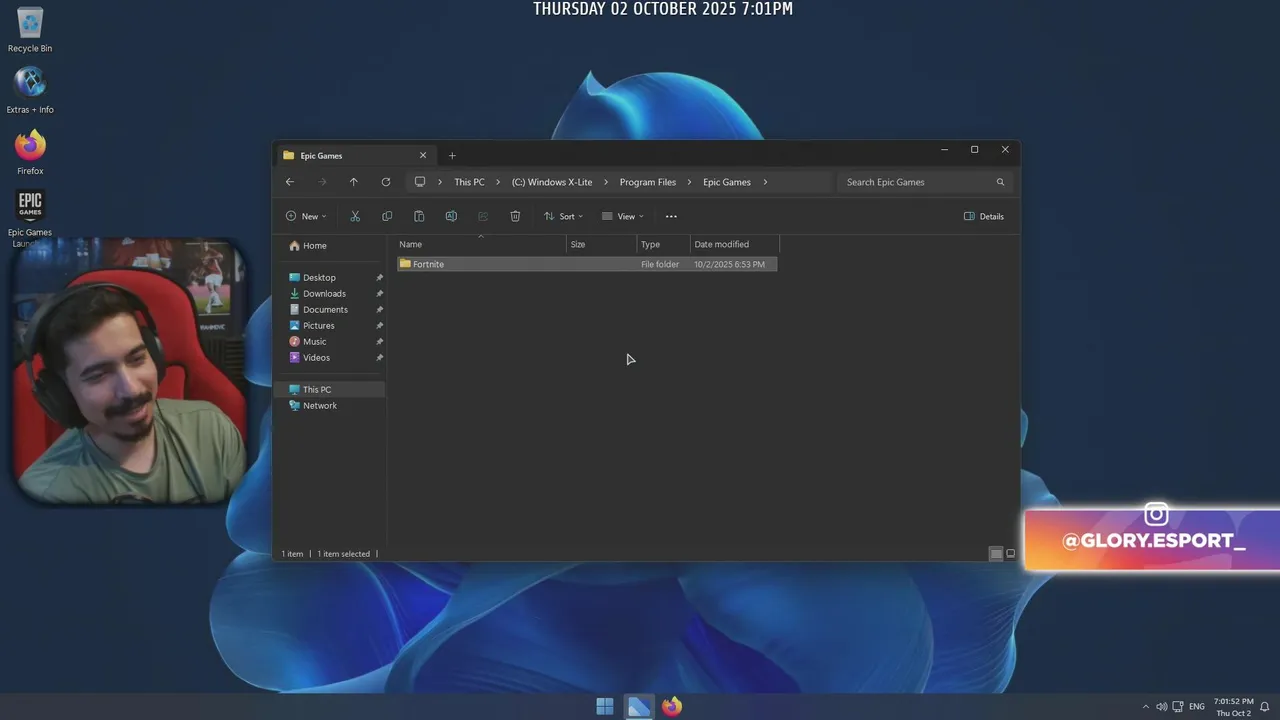Viewport: 1280px width, 720px height.
Task: Sort by Date modified column header
Action: 734,244
